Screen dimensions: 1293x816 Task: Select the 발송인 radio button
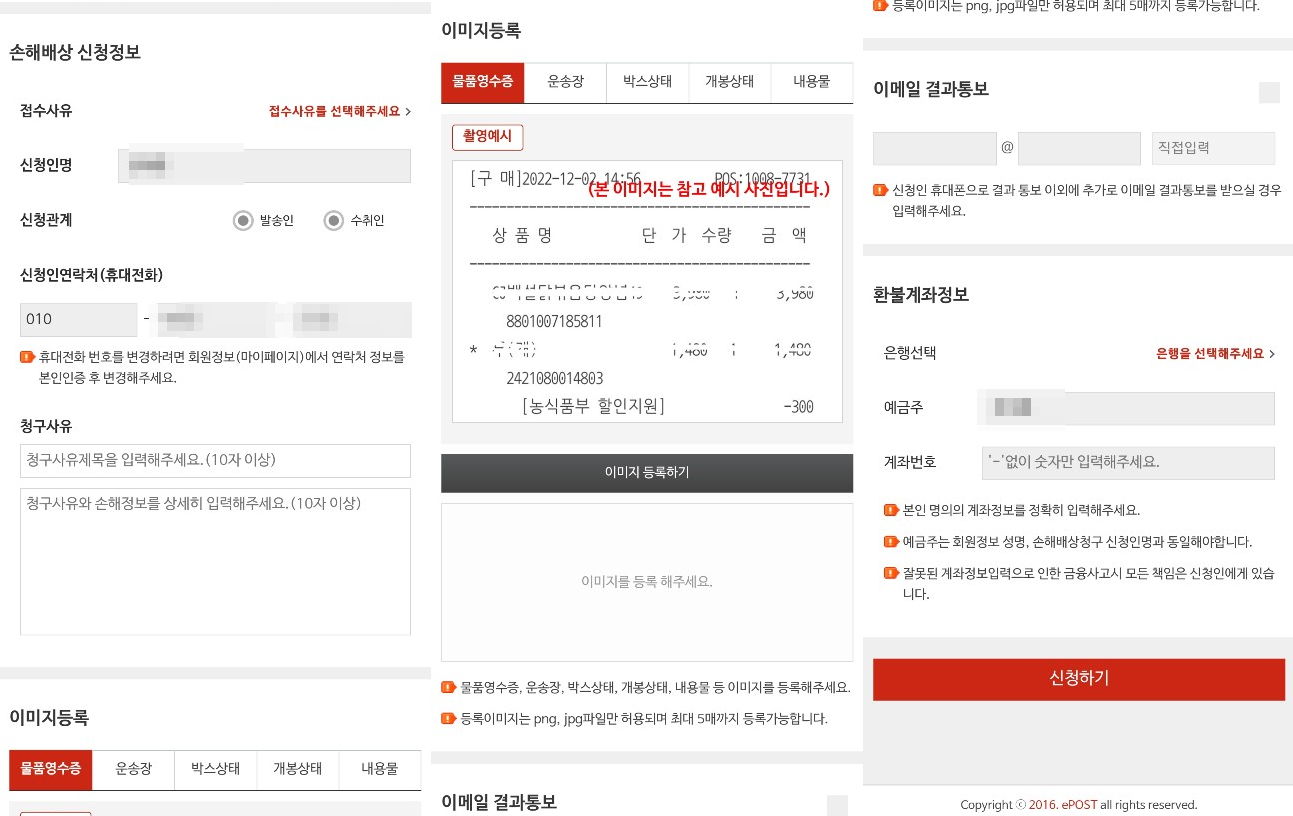[243, 220]
